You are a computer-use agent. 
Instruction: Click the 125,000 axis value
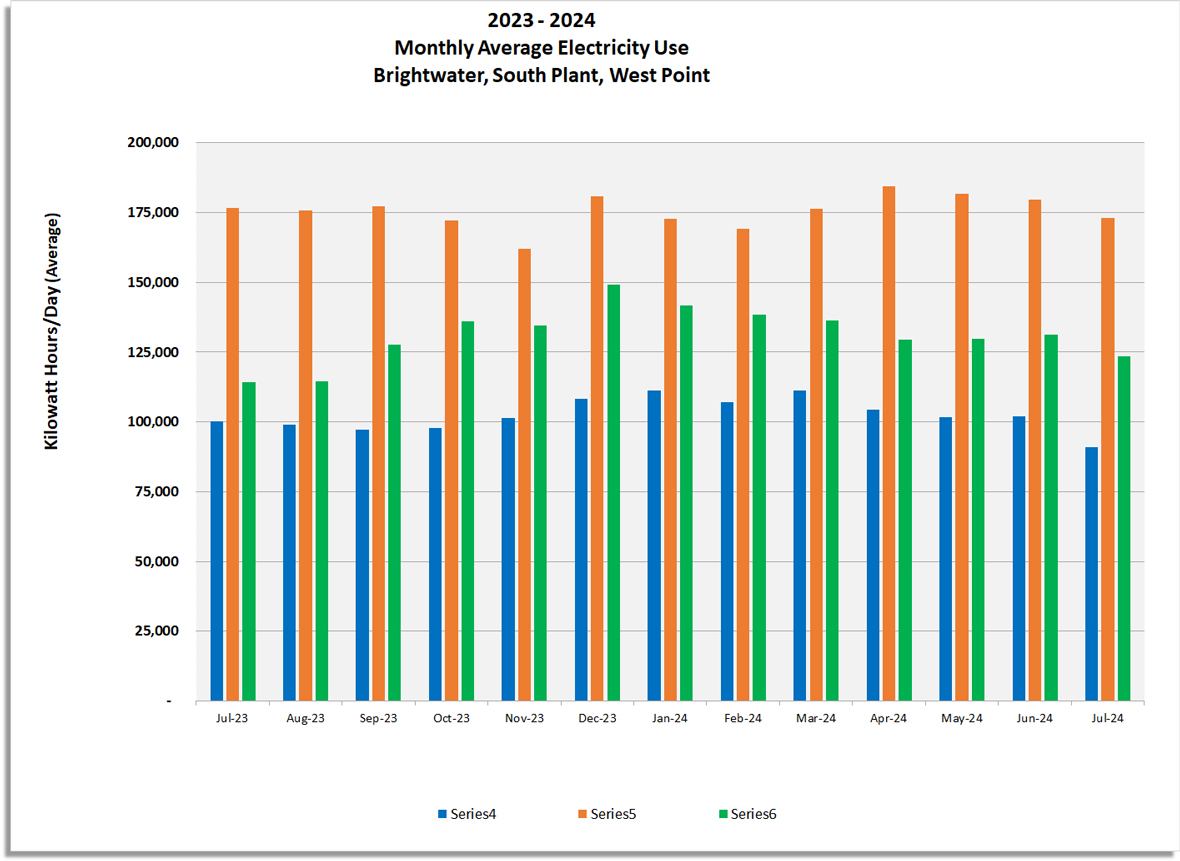point(153,352)
